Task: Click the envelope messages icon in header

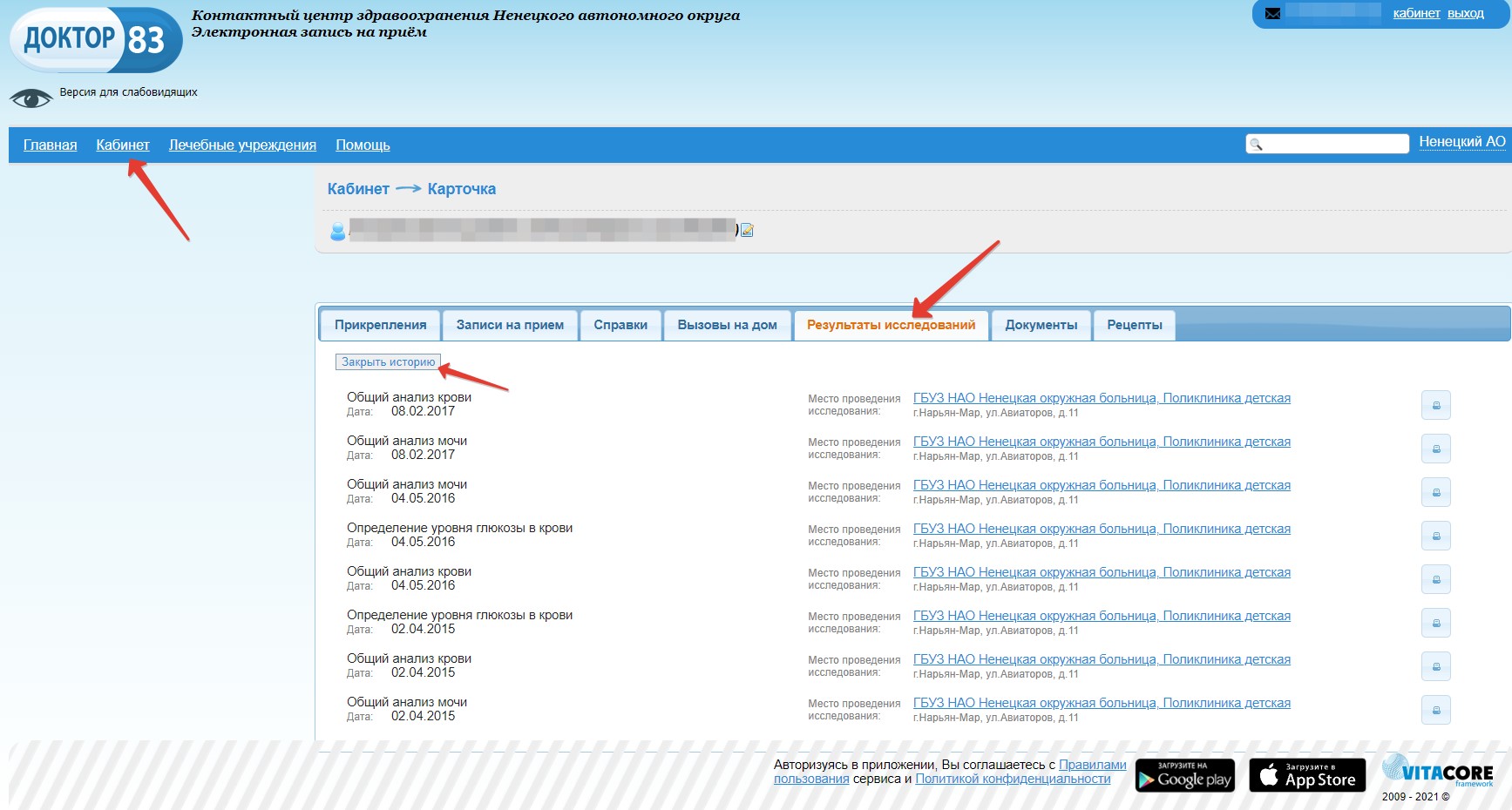Action: [1272, 14]
